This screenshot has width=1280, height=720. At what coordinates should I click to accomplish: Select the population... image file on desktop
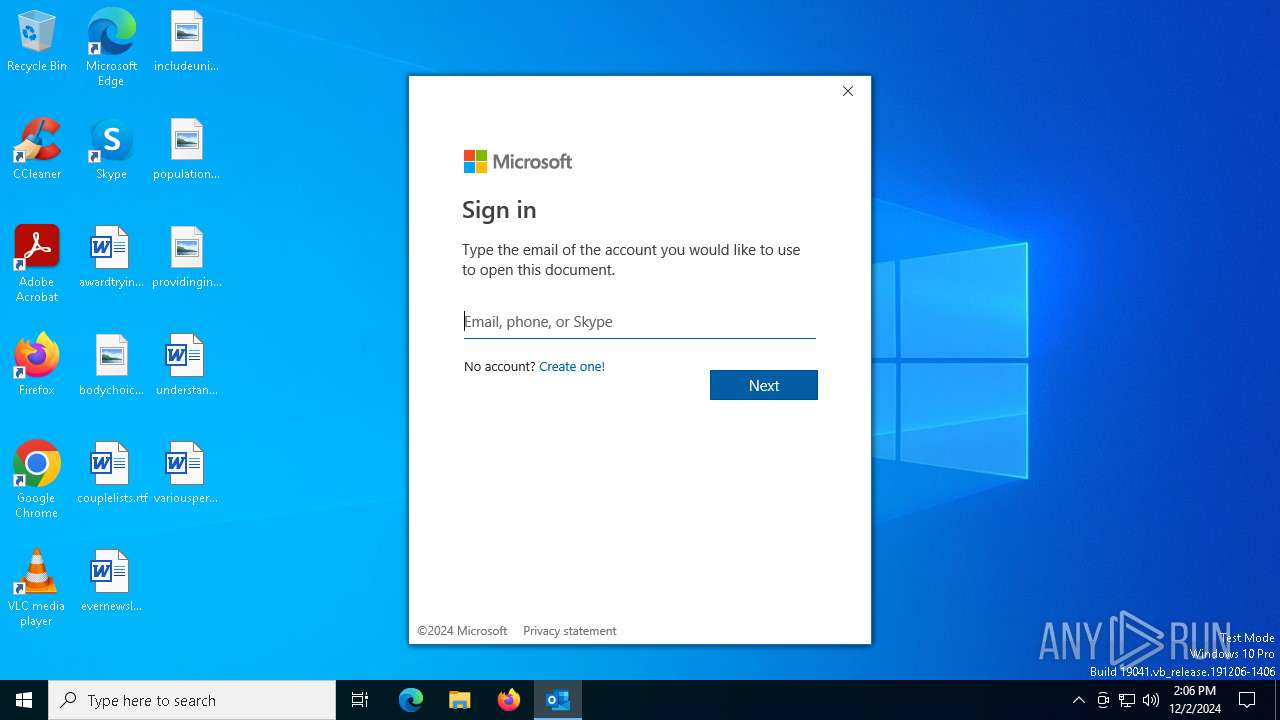(x=186, y=150)
